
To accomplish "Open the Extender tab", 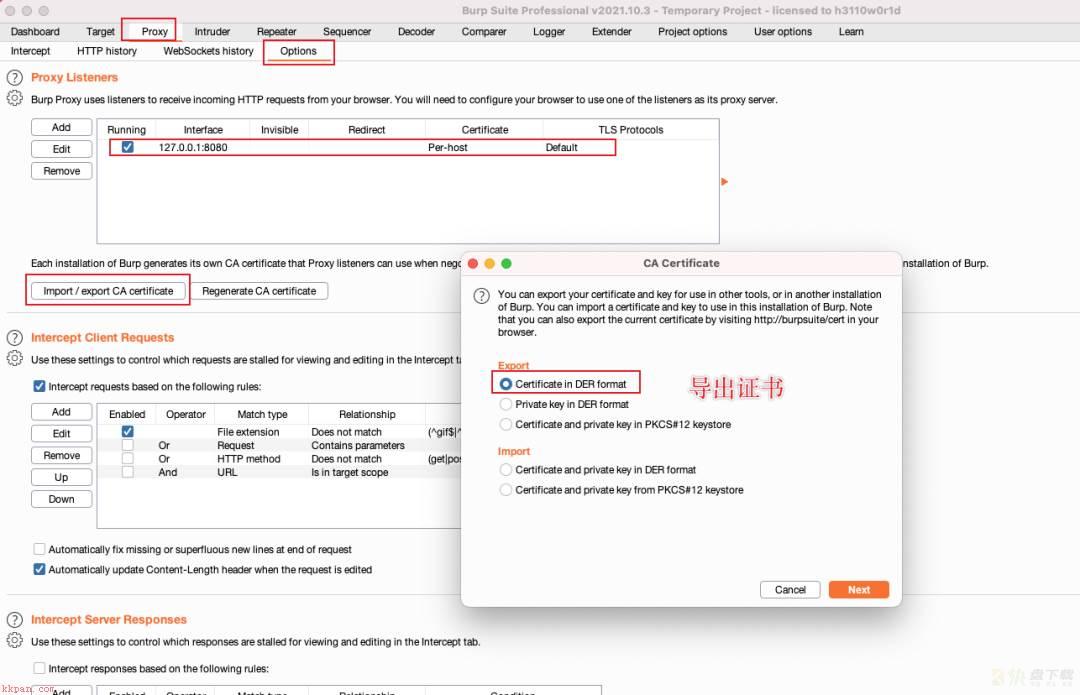I will coord(612,32).
